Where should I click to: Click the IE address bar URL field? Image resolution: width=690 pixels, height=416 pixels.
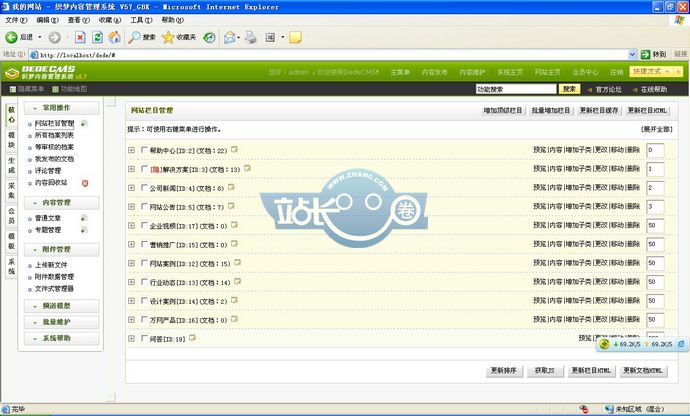pyautogui.click(x=329, y=55)
